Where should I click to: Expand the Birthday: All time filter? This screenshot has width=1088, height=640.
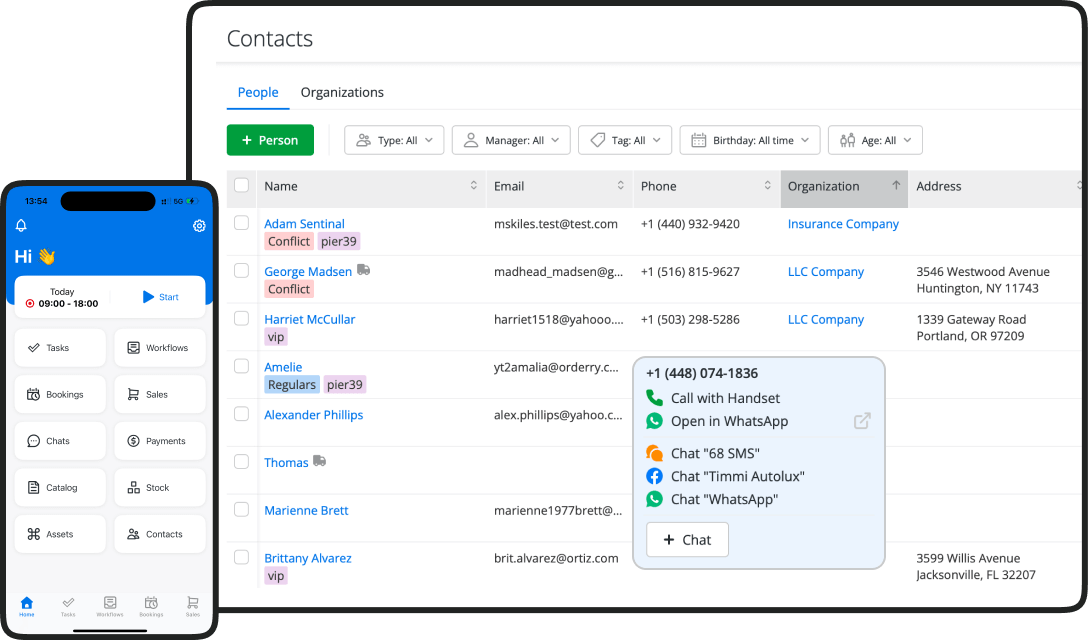tap(750, 141)
